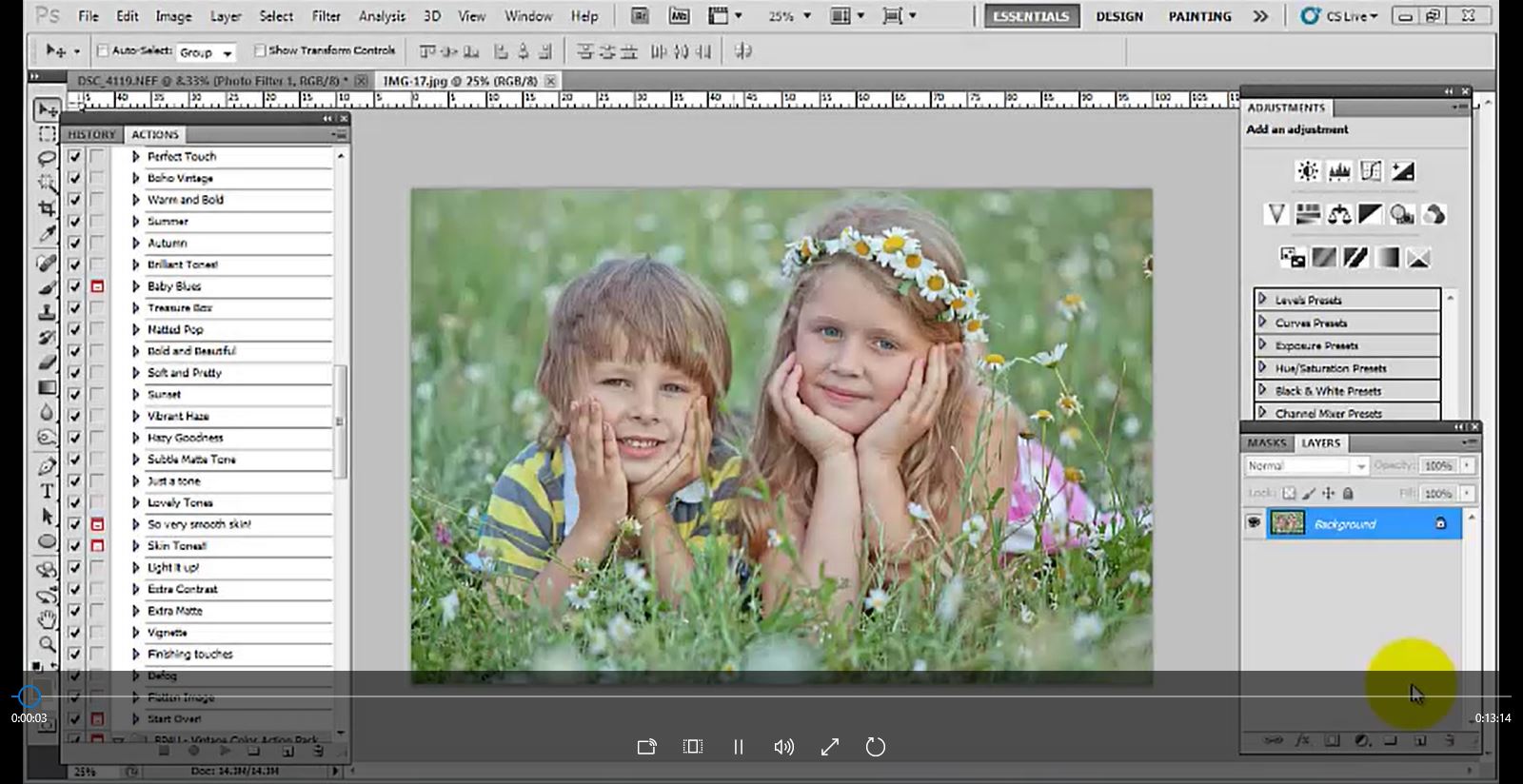Switch to the History tab
This screenshot has width=1523, height=784.
point(91,134)
